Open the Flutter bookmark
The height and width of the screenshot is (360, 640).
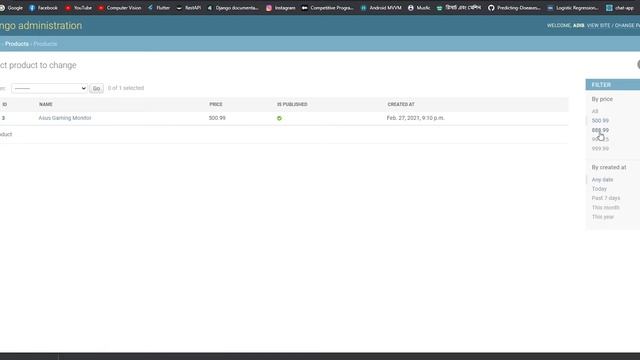(x=159, y=8)
